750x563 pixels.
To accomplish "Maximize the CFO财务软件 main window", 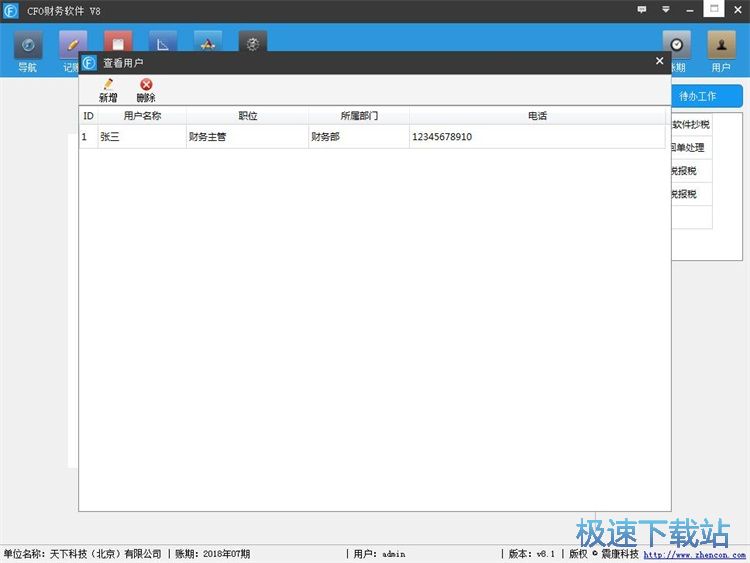I will 714,9.
